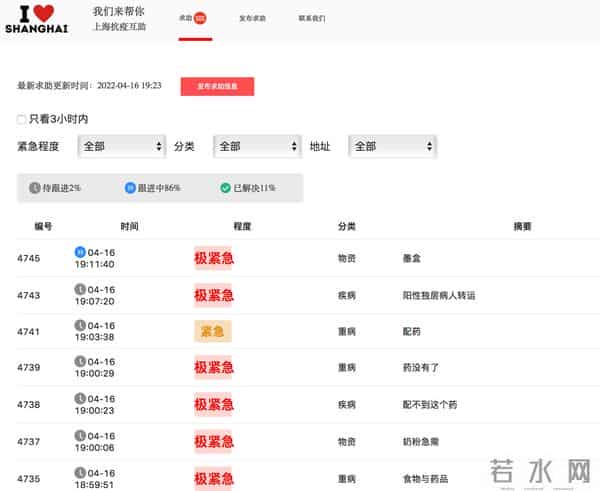Click the I Love Shanghai logo
Image resolution: width=600 pixels, height=491 pixels.
coord(37,19)
